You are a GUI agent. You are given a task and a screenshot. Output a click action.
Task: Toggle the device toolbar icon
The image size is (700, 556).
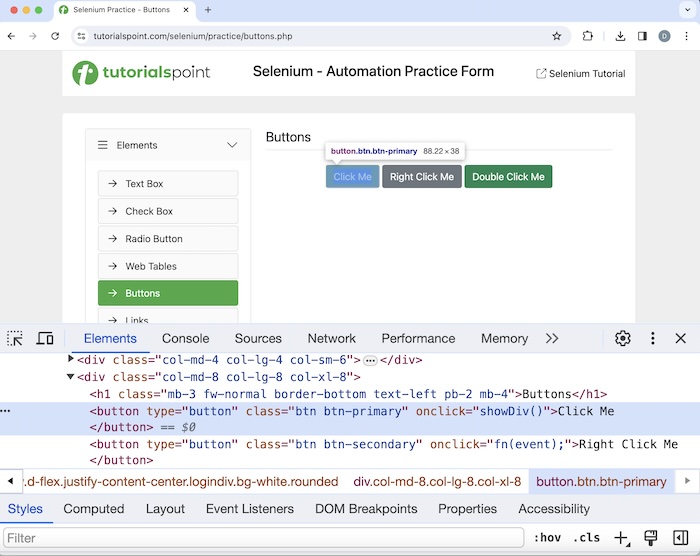tap(45, 339)
